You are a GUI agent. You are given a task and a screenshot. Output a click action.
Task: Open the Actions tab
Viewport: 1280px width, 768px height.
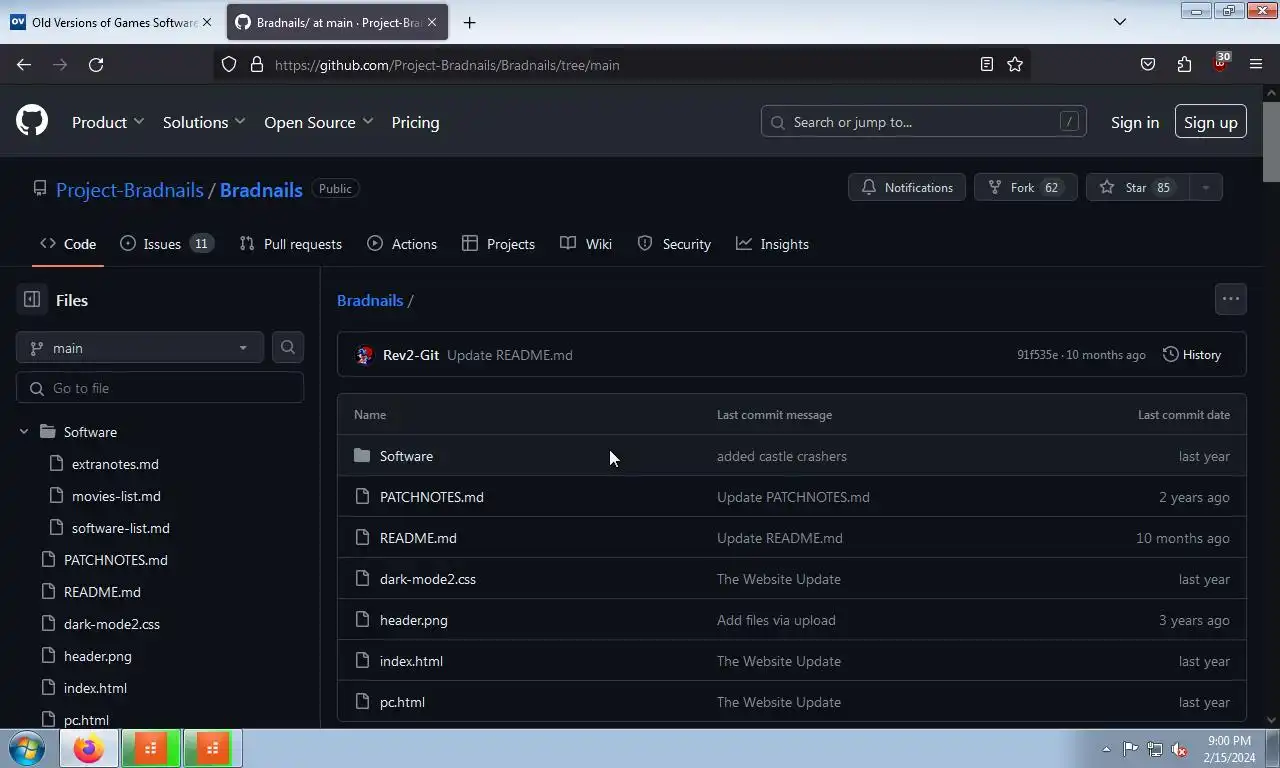[402, 244]
